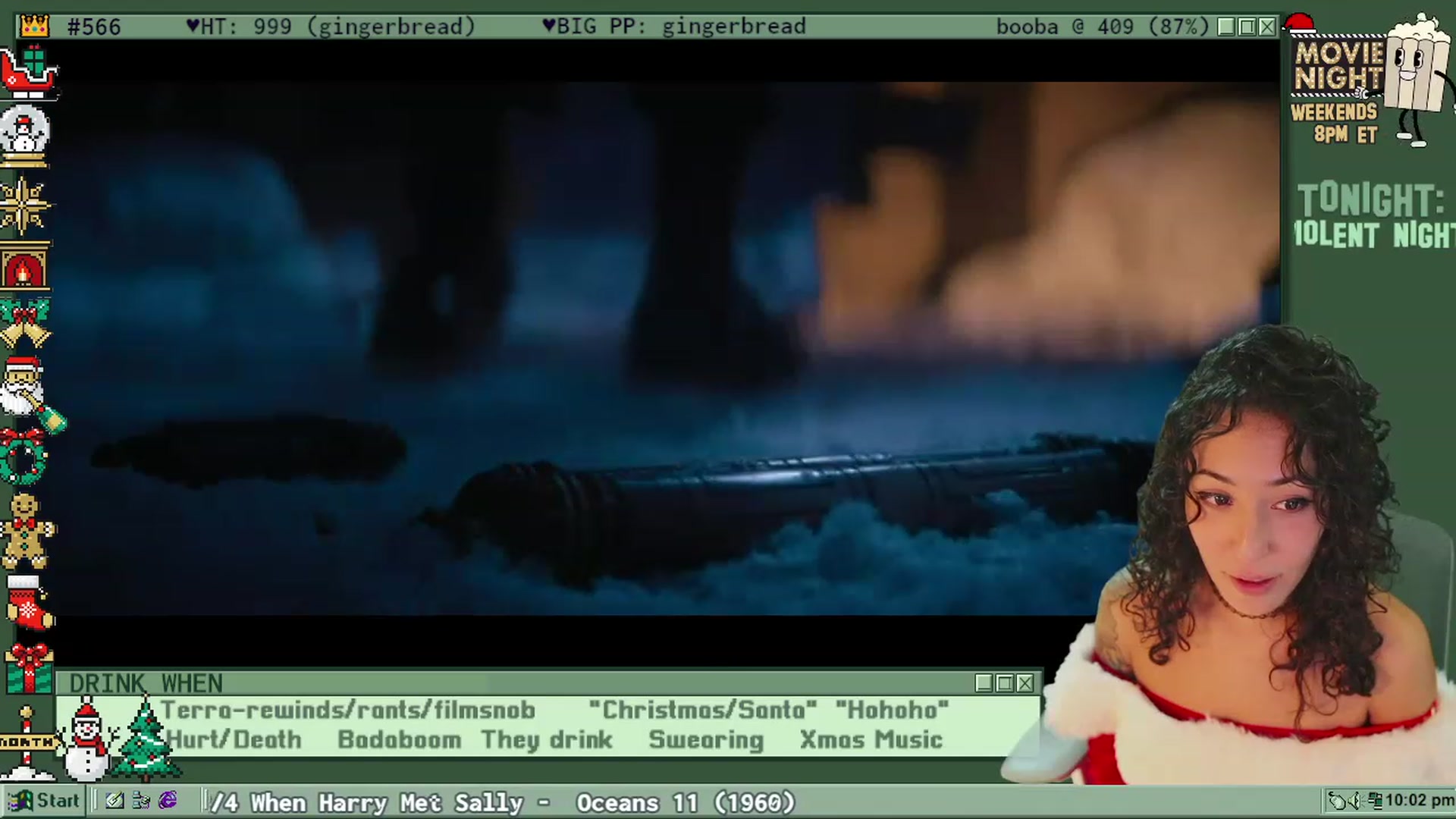Click the HT: 999 (gingerbread) title text

(x=331, y=27)
